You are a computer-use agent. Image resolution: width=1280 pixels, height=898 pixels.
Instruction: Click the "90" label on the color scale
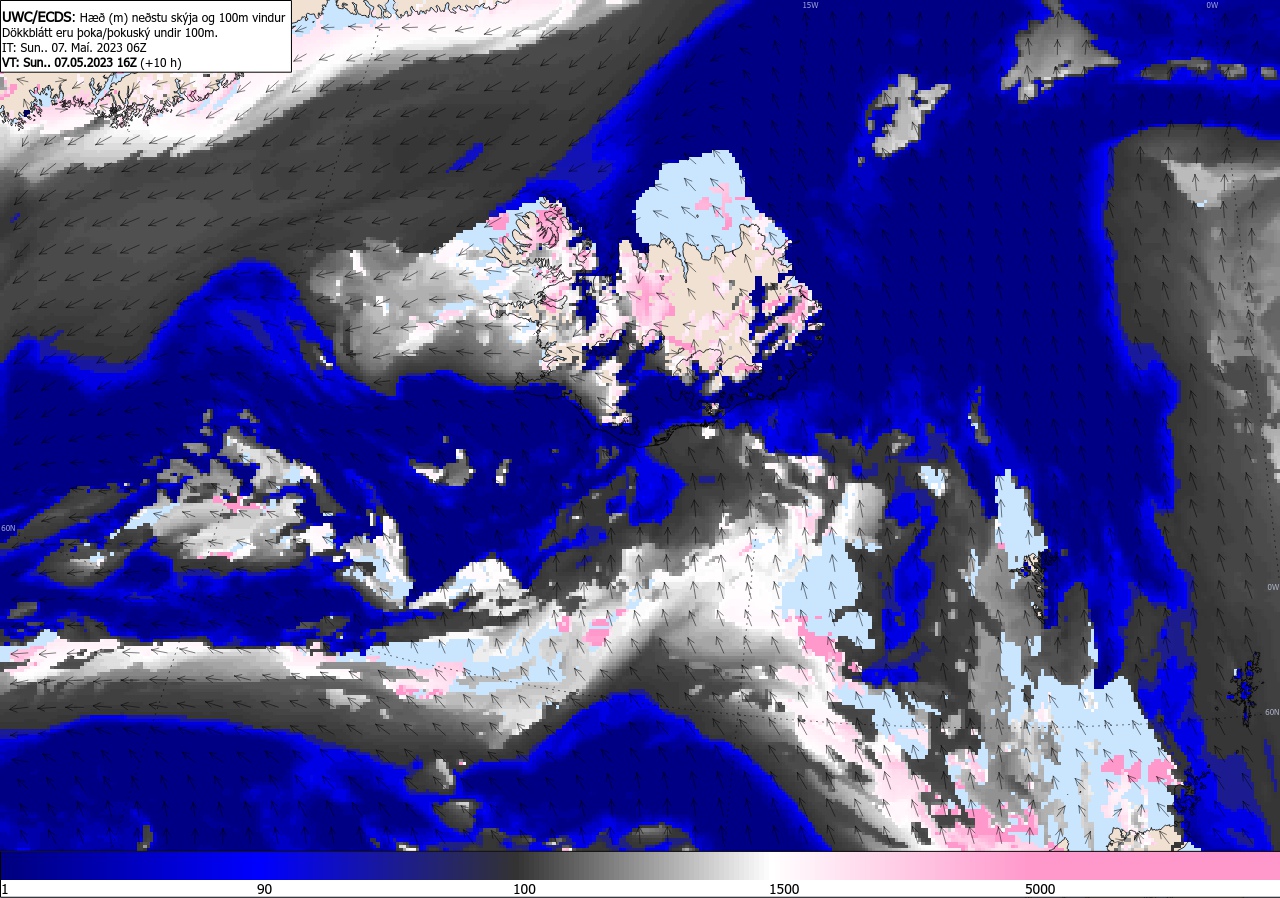click(x=264, y=889)
